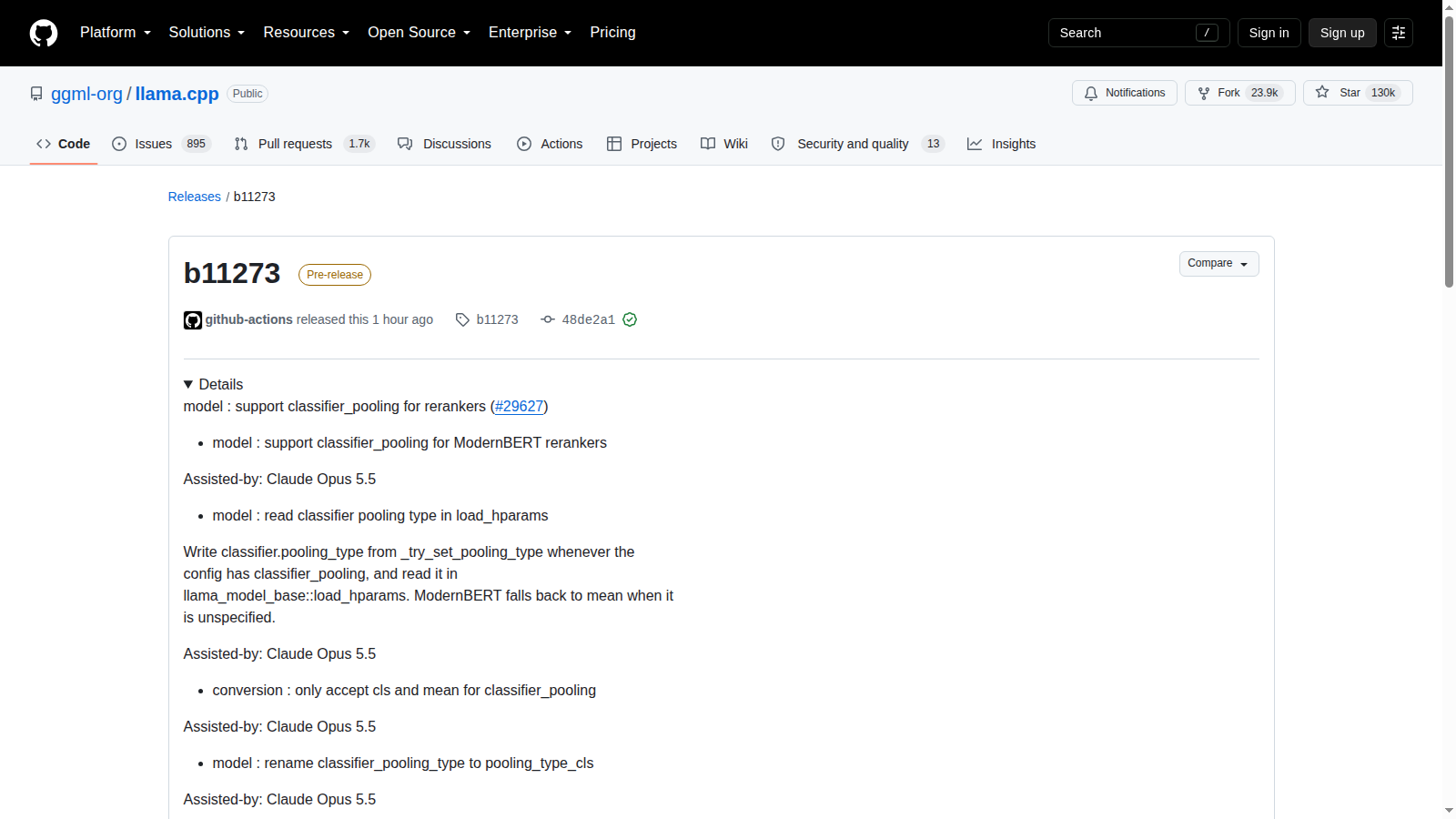Image resolution: width=1456 pixels, height=819 pixels.
Task: Expand the Enterprise menu
Action: tap(531, 33)
